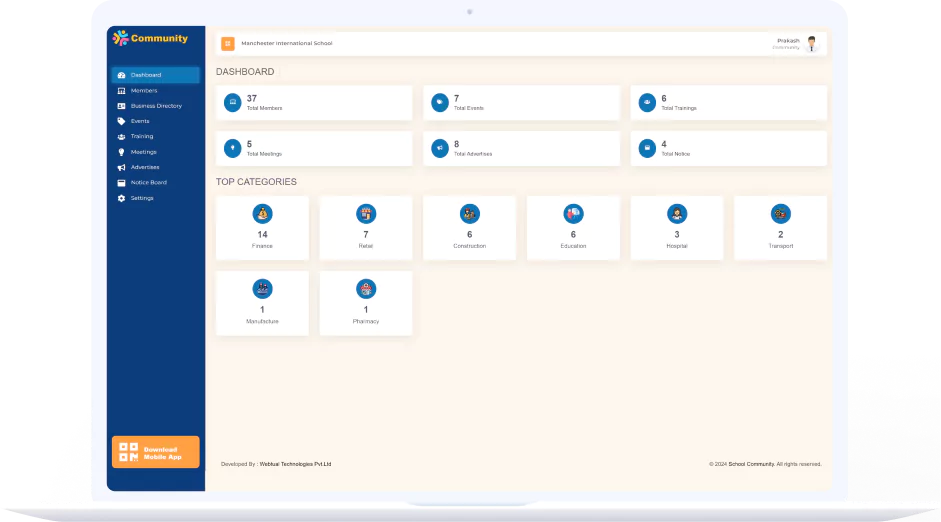The image size is (941, 522).
Task: Click Download Mobile App button
Action: [155, 452]
